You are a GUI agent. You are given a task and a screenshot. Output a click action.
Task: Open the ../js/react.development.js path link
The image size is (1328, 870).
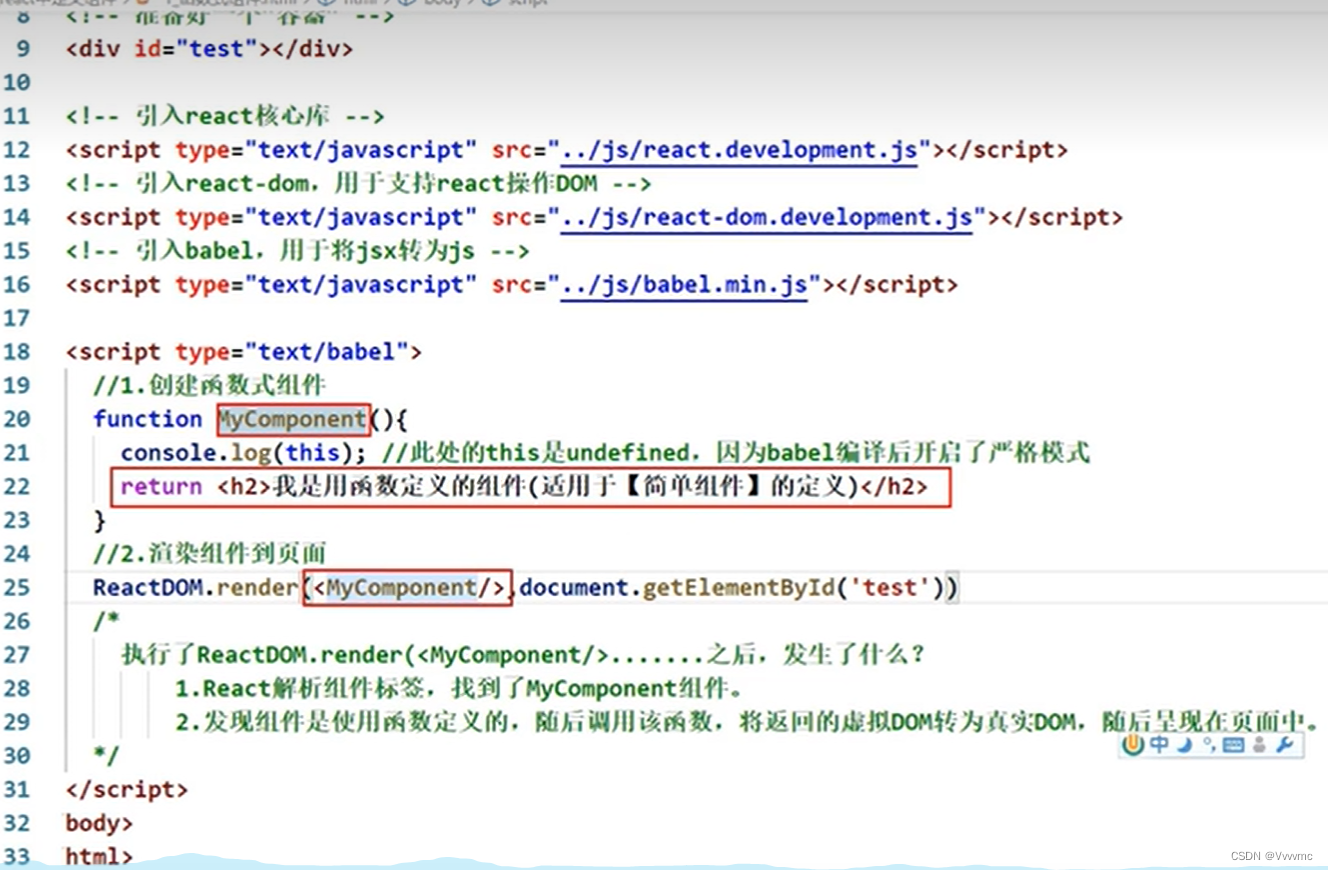pos(739,150)
